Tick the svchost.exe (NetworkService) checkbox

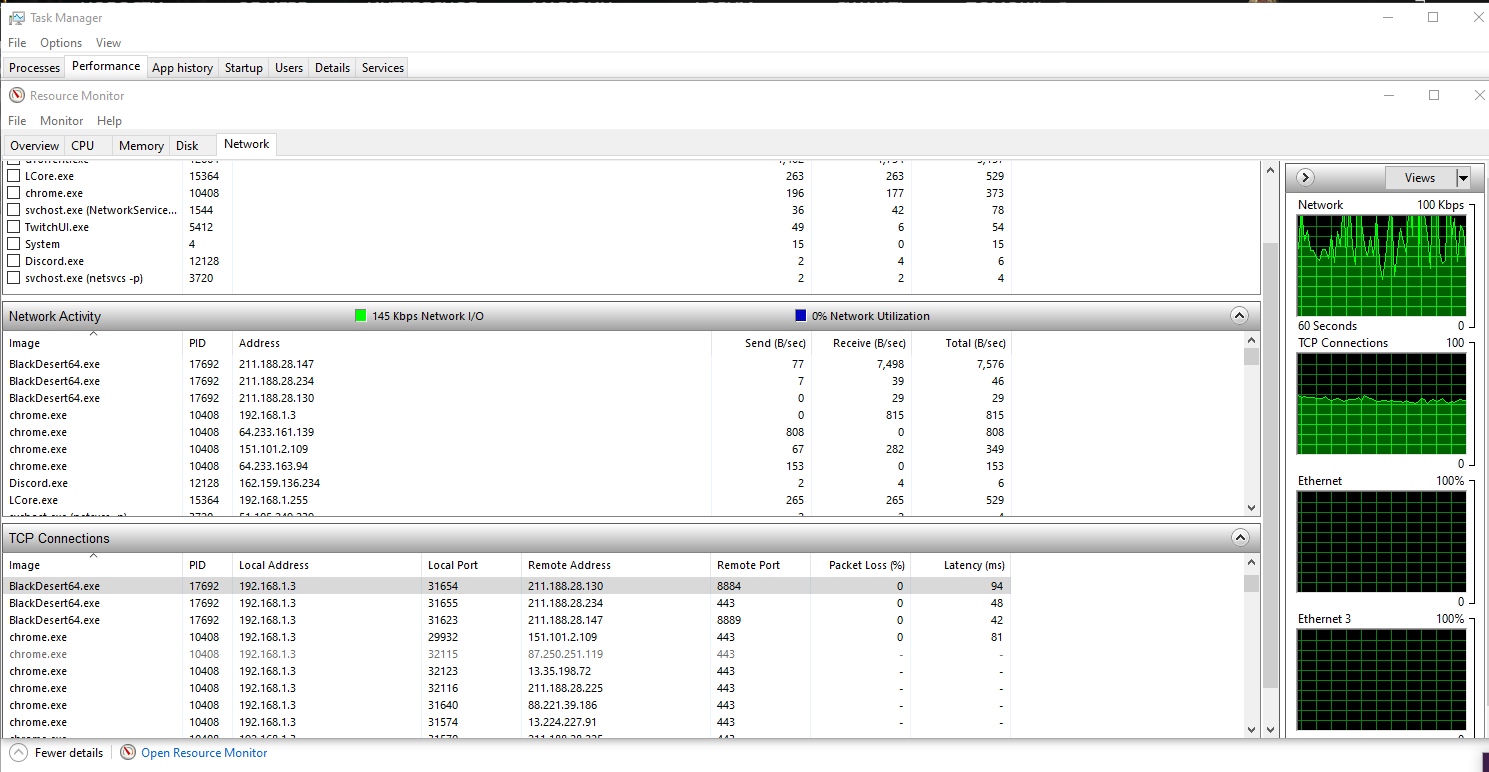(14, 210)
